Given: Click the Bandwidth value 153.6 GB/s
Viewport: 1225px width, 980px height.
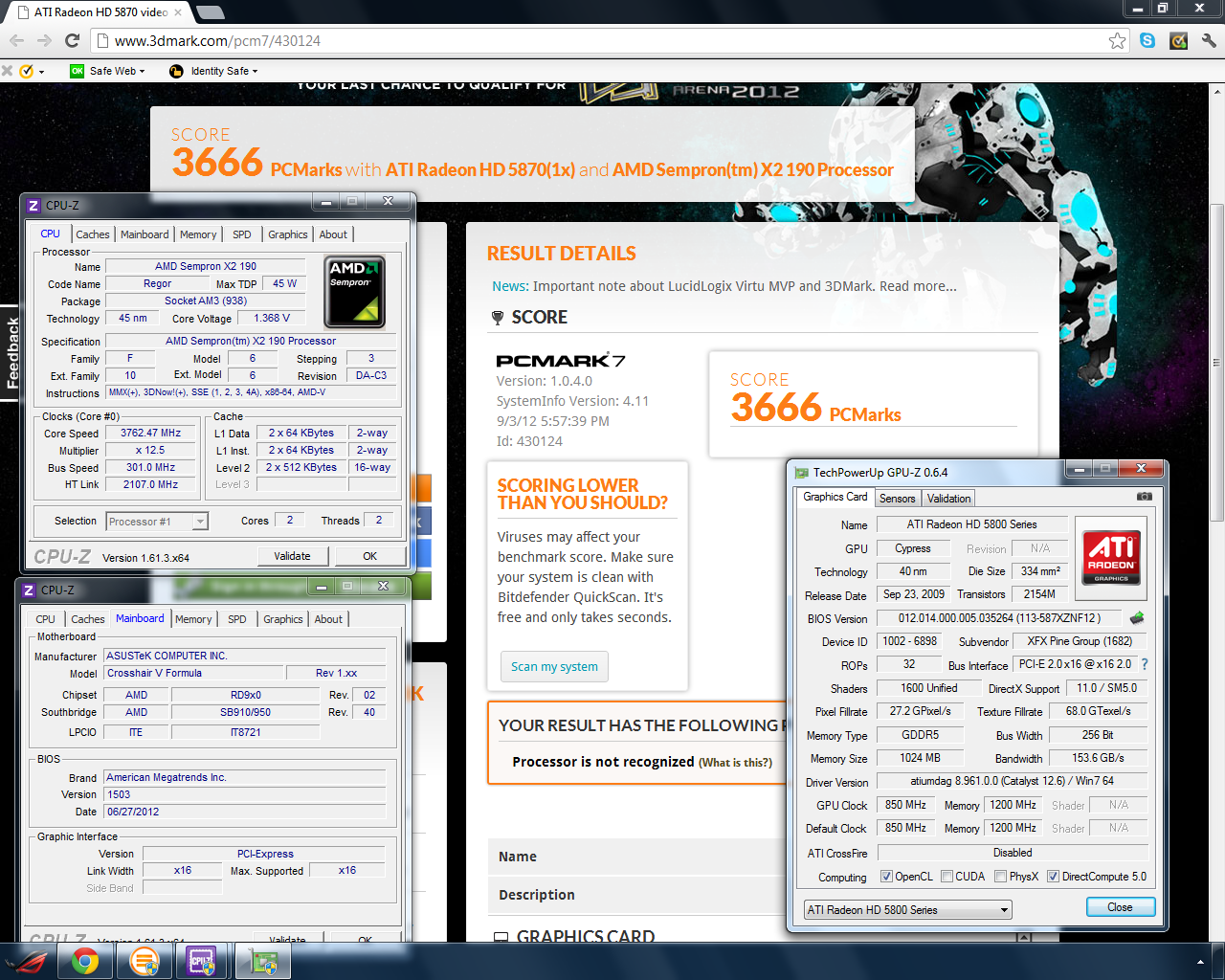Looking at the screenshot, I should (x=1098, y=758).
